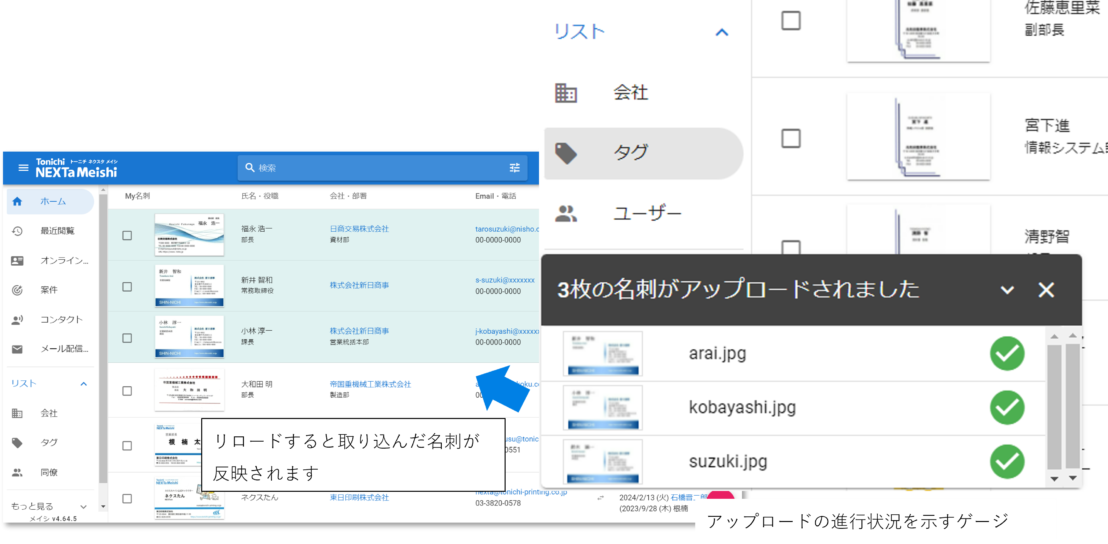The image size is (1108, 544).
Task: Click the file name arai.jpg
Action: 717,353
